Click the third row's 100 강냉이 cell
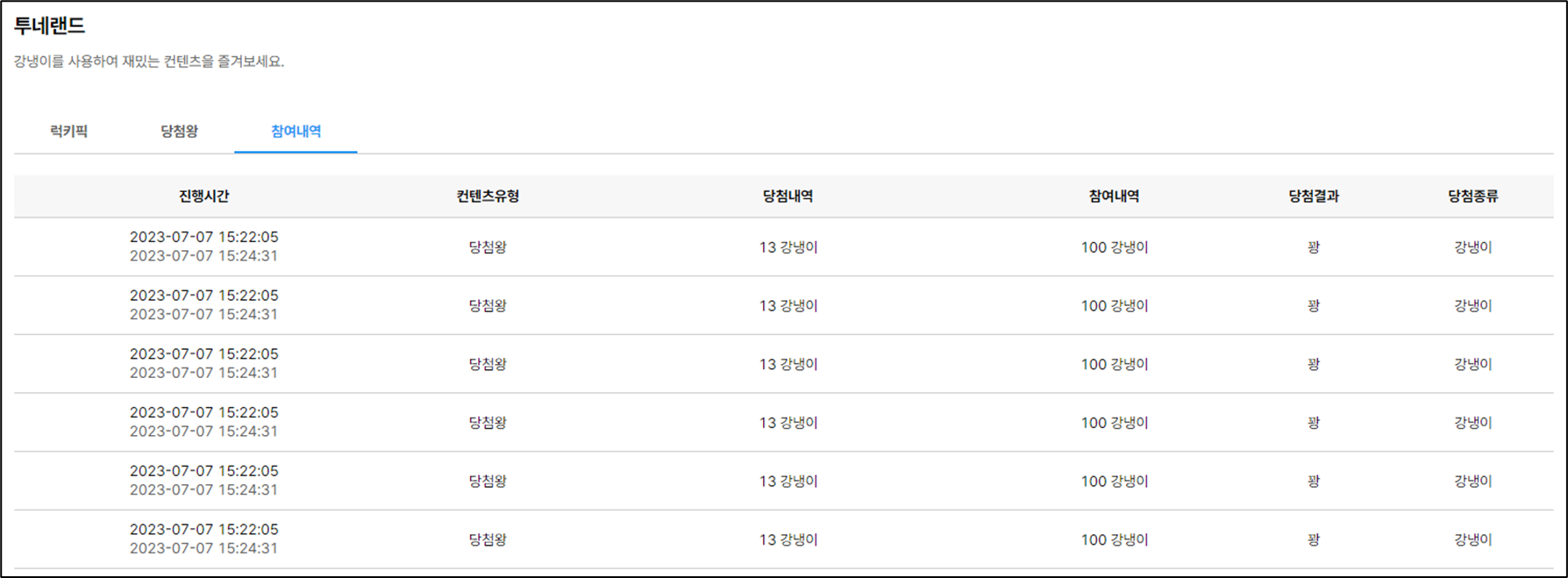The width and height of the screenshot is (1568, 578). tap(1114, 364)
